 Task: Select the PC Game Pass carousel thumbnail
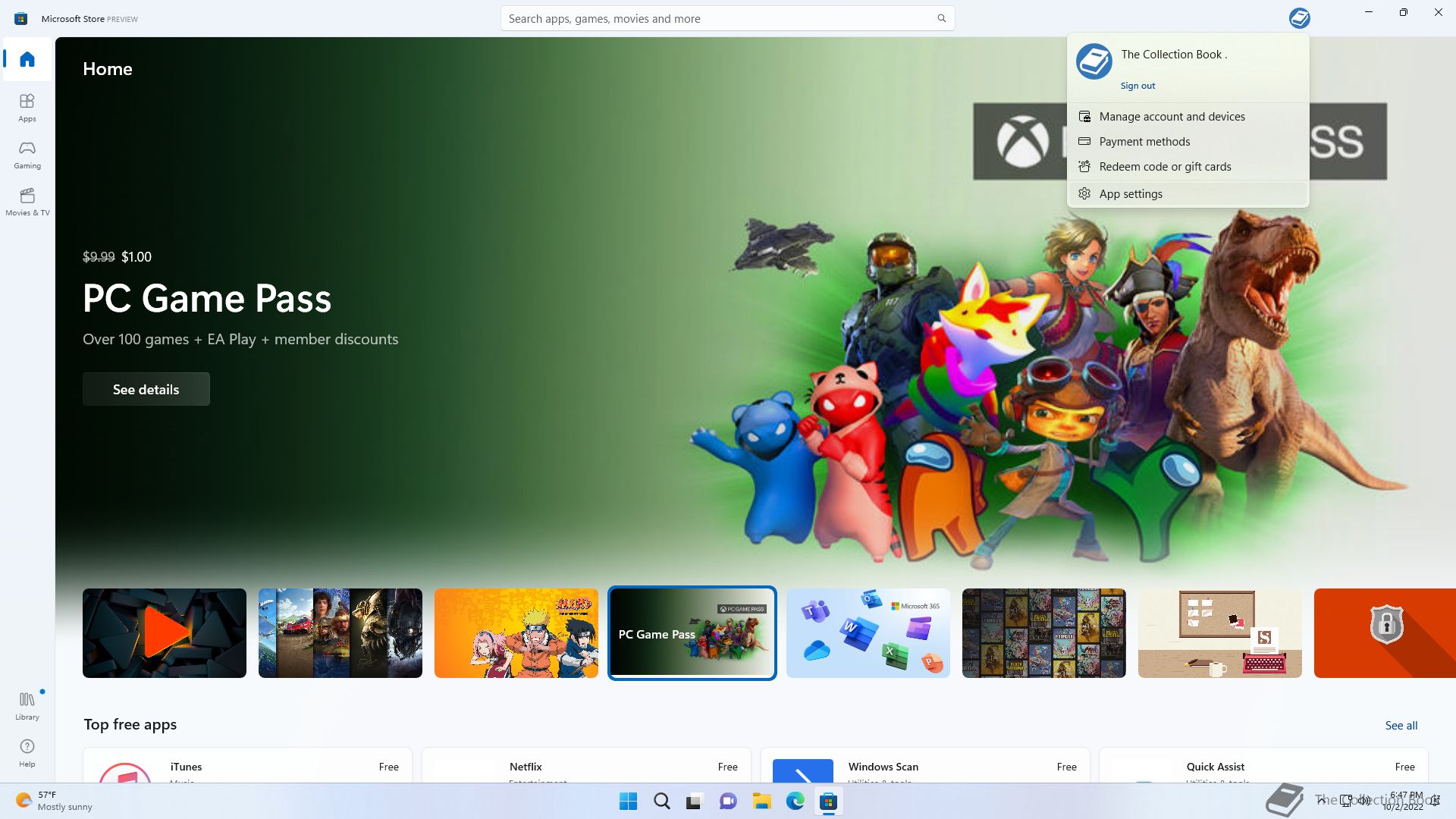tap(692, 633)
